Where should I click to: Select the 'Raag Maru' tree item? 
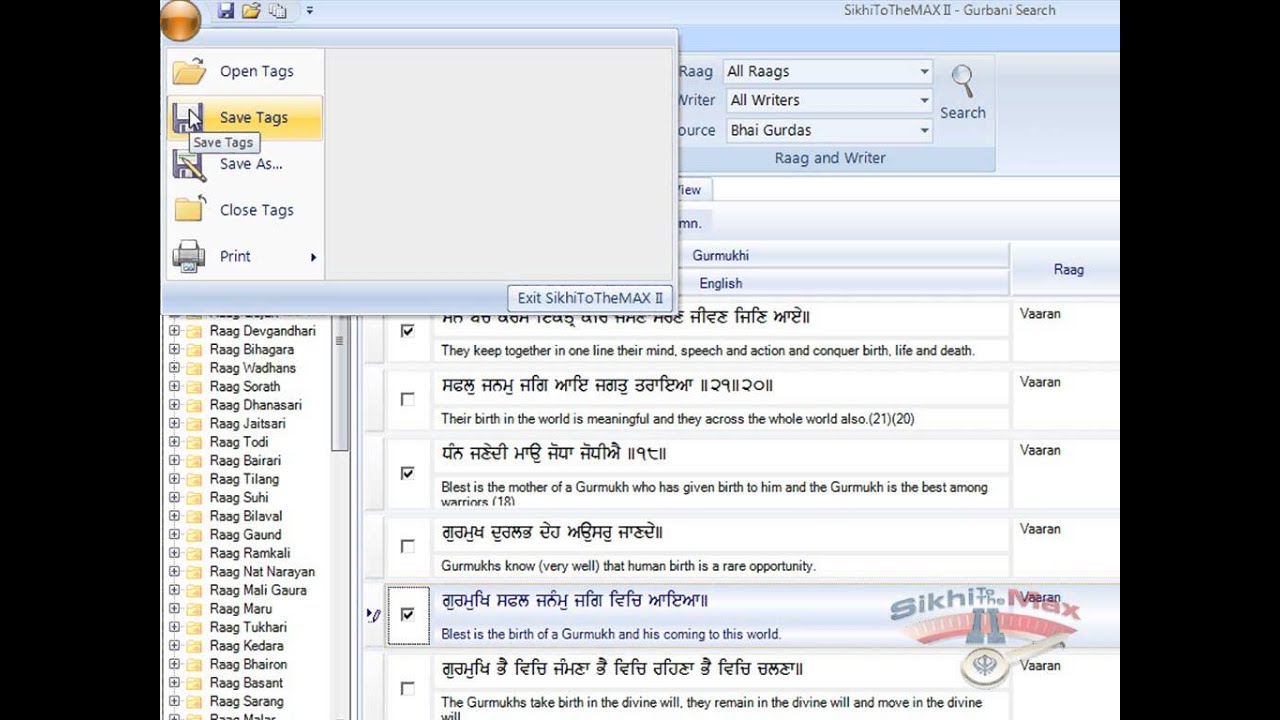point(240,609)
